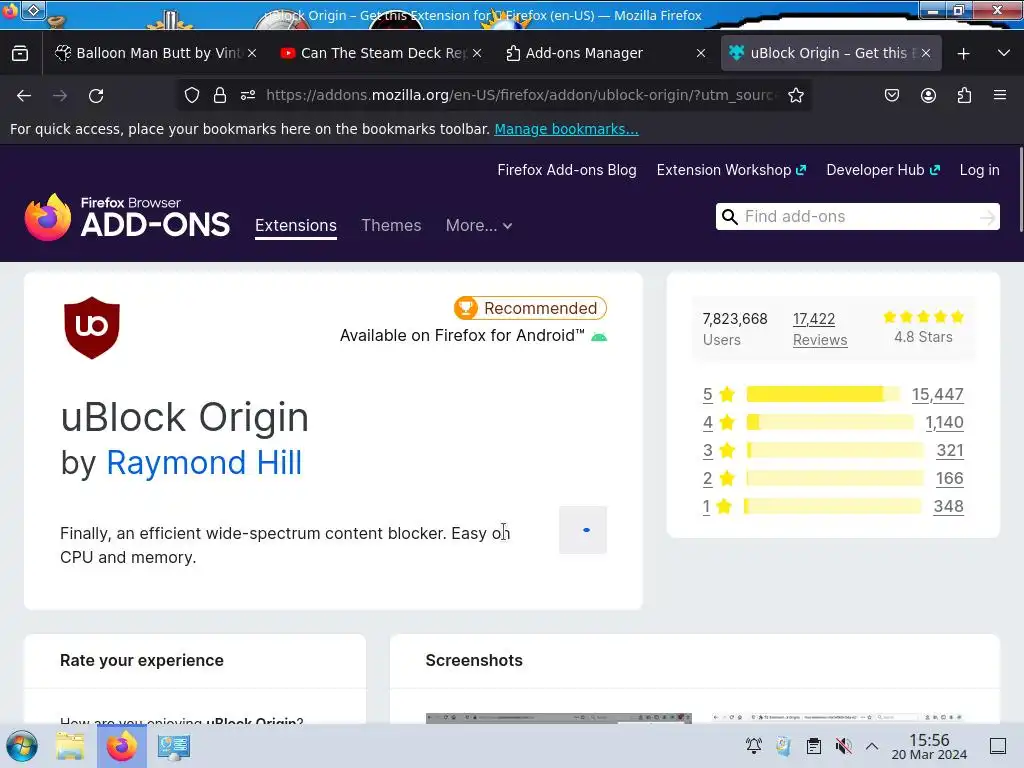Bookmark this page with the star
The image size is (1024, 768).
coord(795,95)
